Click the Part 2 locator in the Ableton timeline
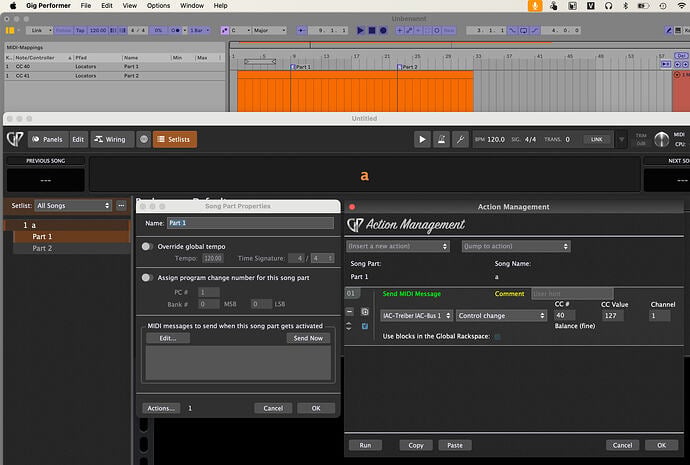 pos(407,67)
